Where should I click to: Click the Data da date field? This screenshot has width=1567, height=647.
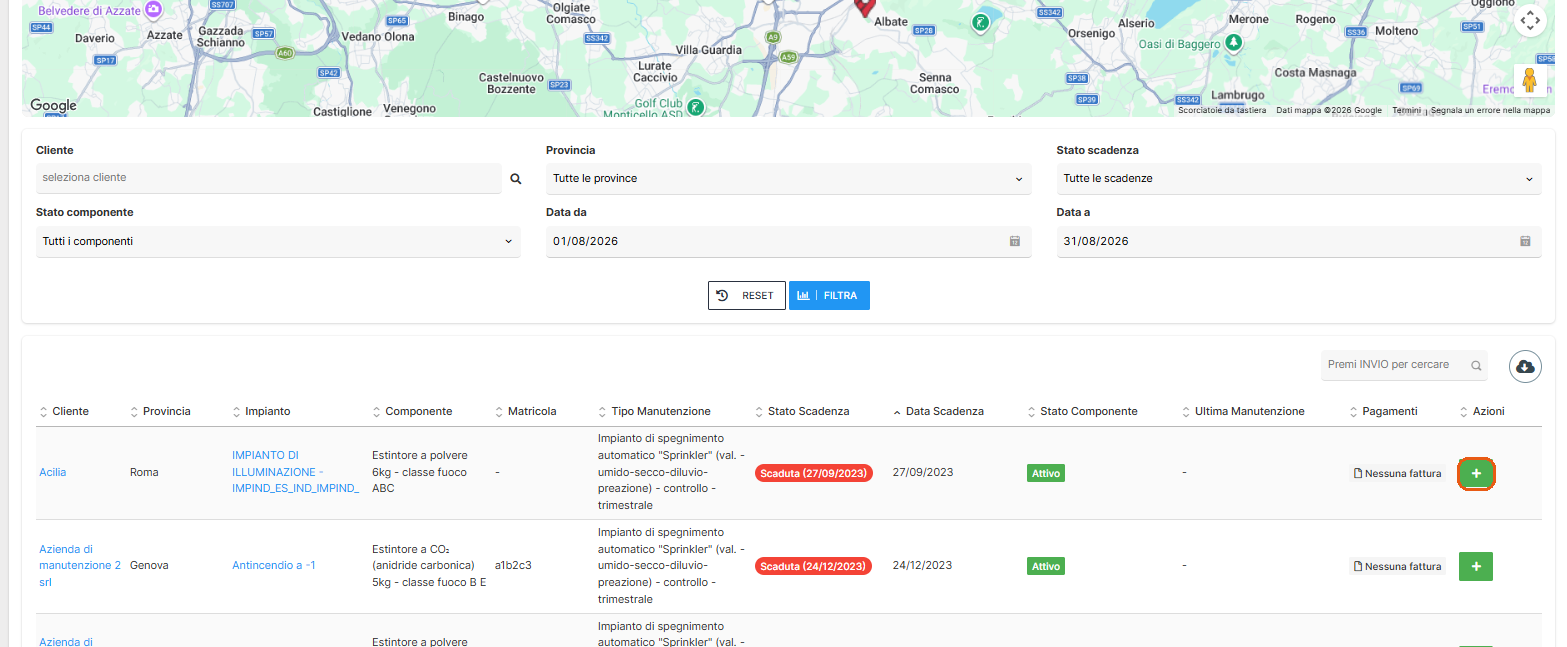click(x=788, y=241)
